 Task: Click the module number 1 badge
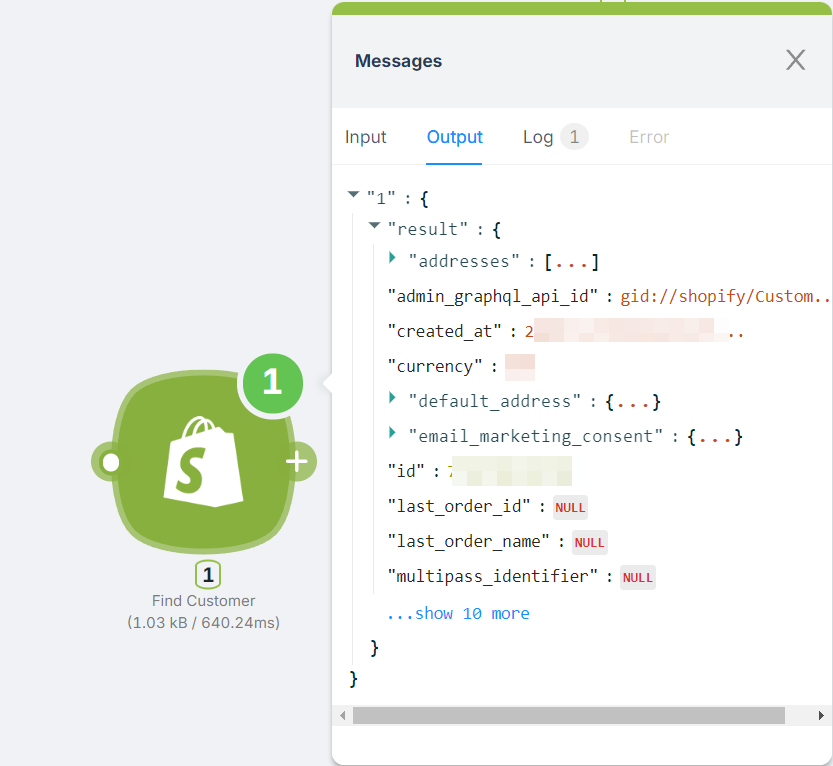(x=208, y=575)
